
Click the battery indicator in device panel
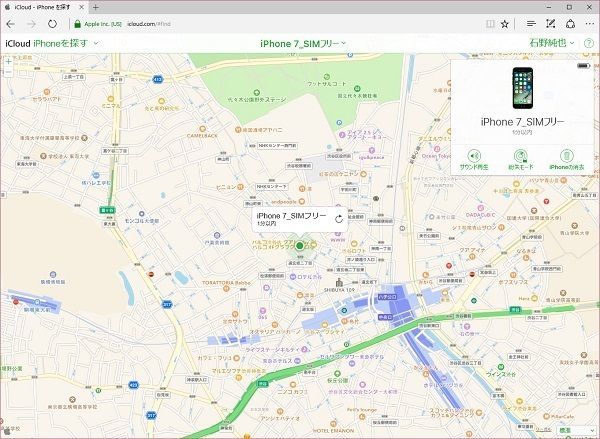point(583,66)
